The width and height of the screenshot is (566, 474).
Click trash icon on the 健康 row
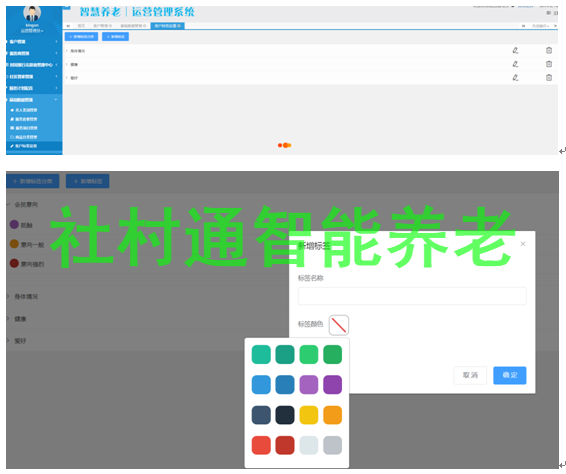coord(549,64)
